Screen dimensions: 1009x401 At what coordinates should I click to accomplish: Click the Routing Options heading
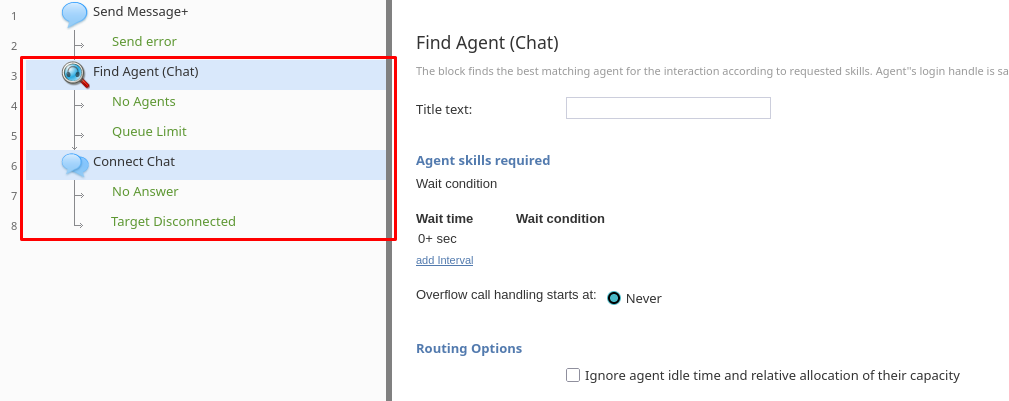pyautogui.click(x=469, y=349)
